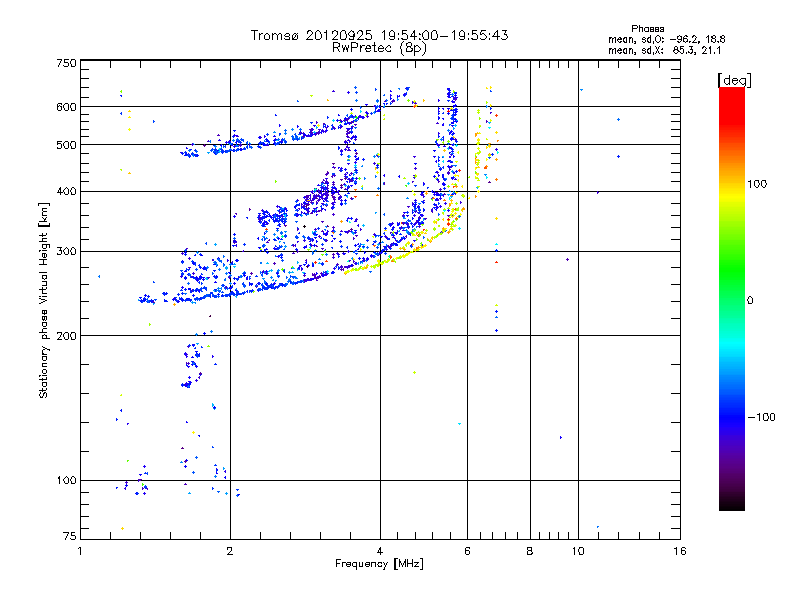Image resolution: width=800 pixels, height=600 pixels.
Task: Click the 'Stationary phase Virtual Height [km]' axis label
Action: coord(44,300)
